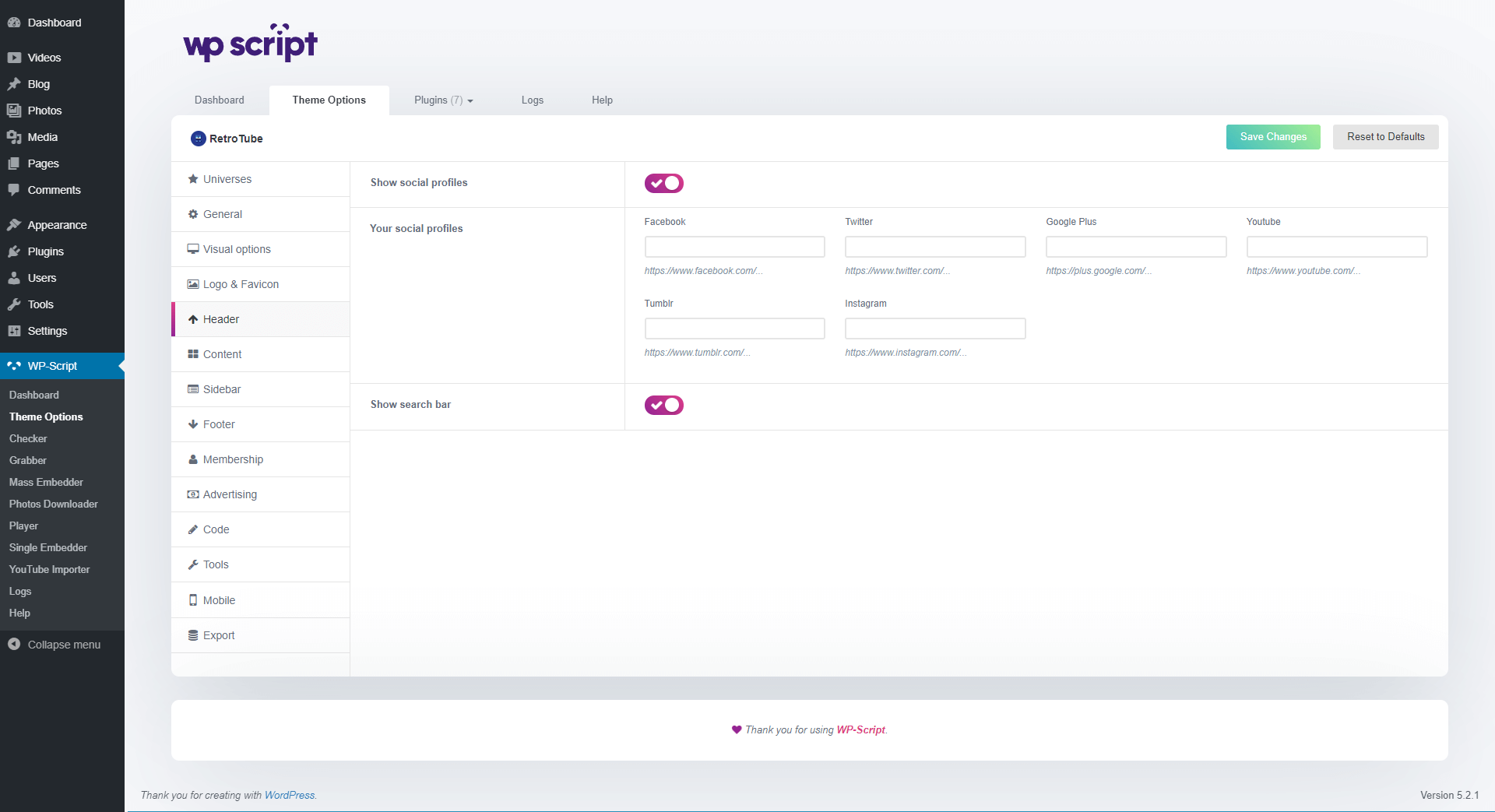The image size is (1495, 812).
Task: Open the Footer settings section
Action: pos(261,424)
